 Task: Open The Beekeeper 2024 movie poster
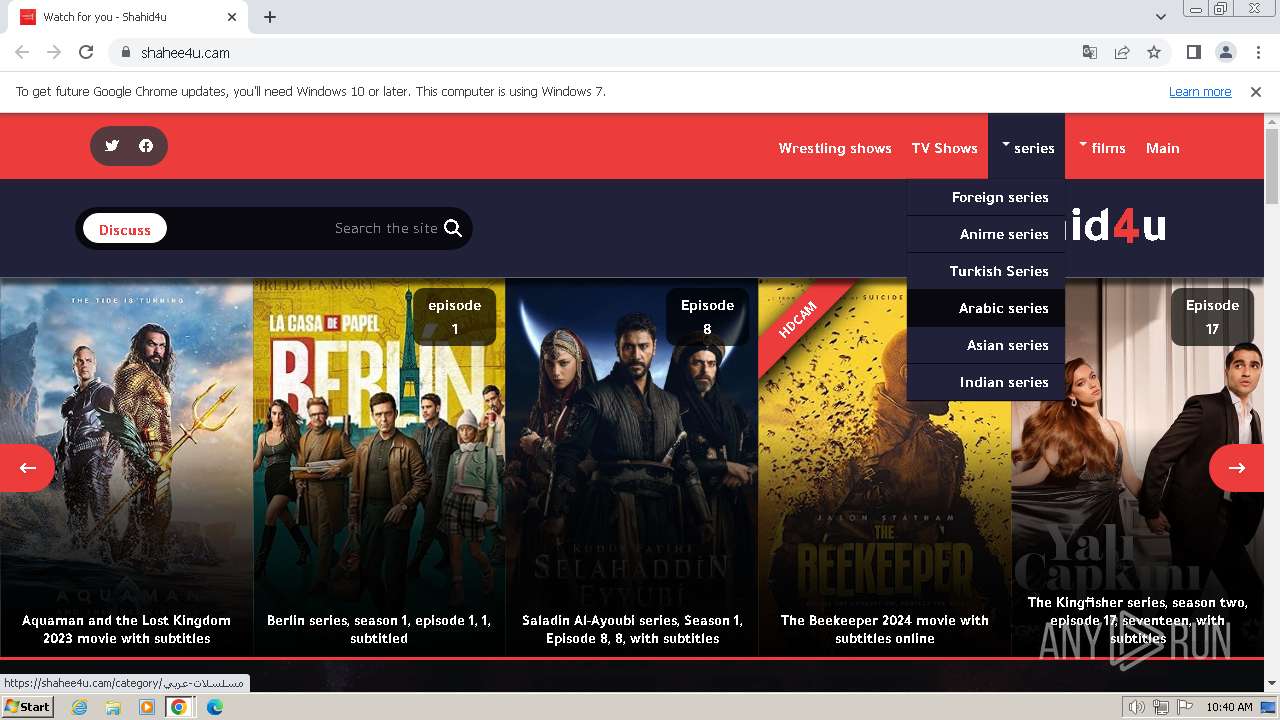[x=885, y=467]
